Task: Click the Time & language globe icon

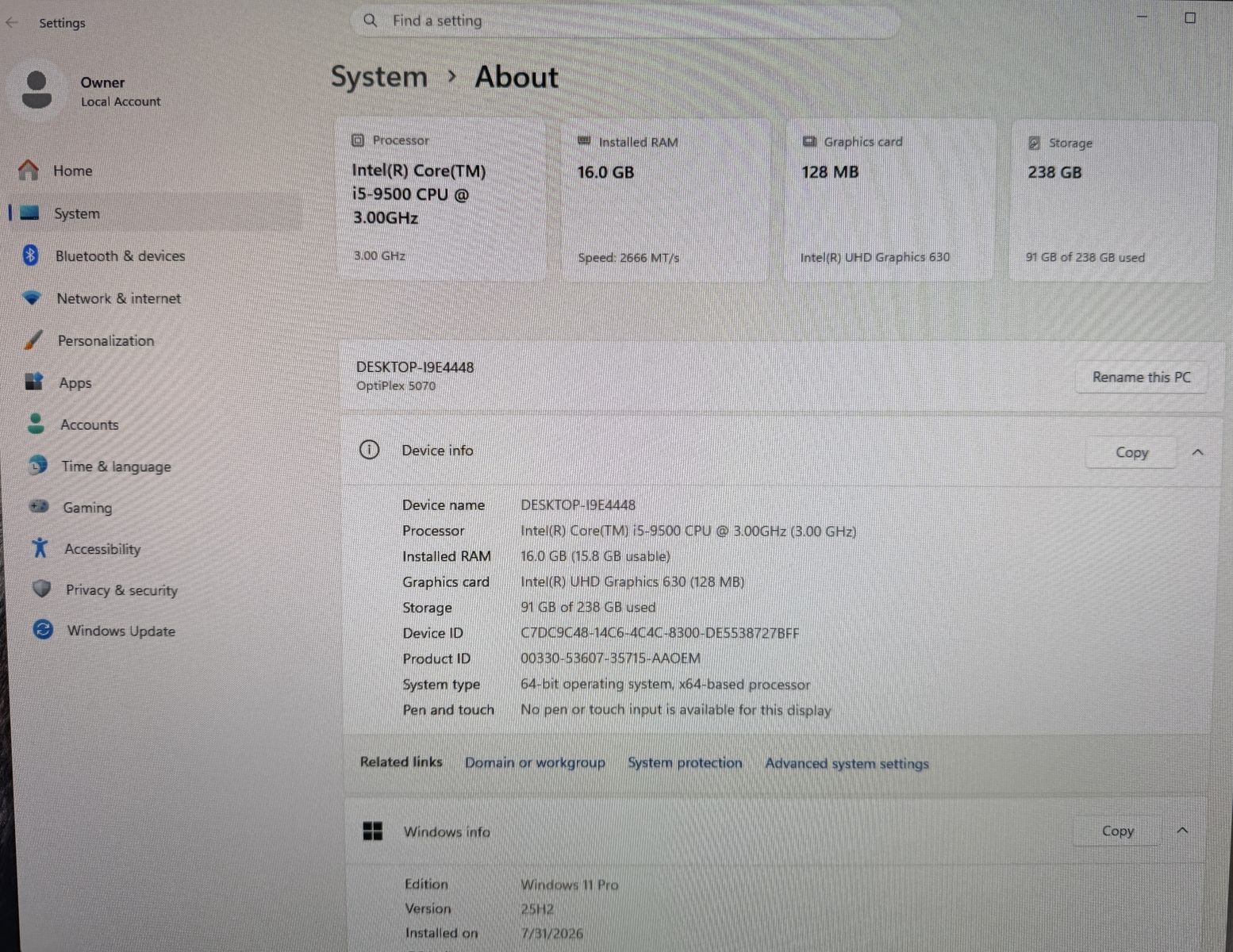Action: (x=37, y=466)
